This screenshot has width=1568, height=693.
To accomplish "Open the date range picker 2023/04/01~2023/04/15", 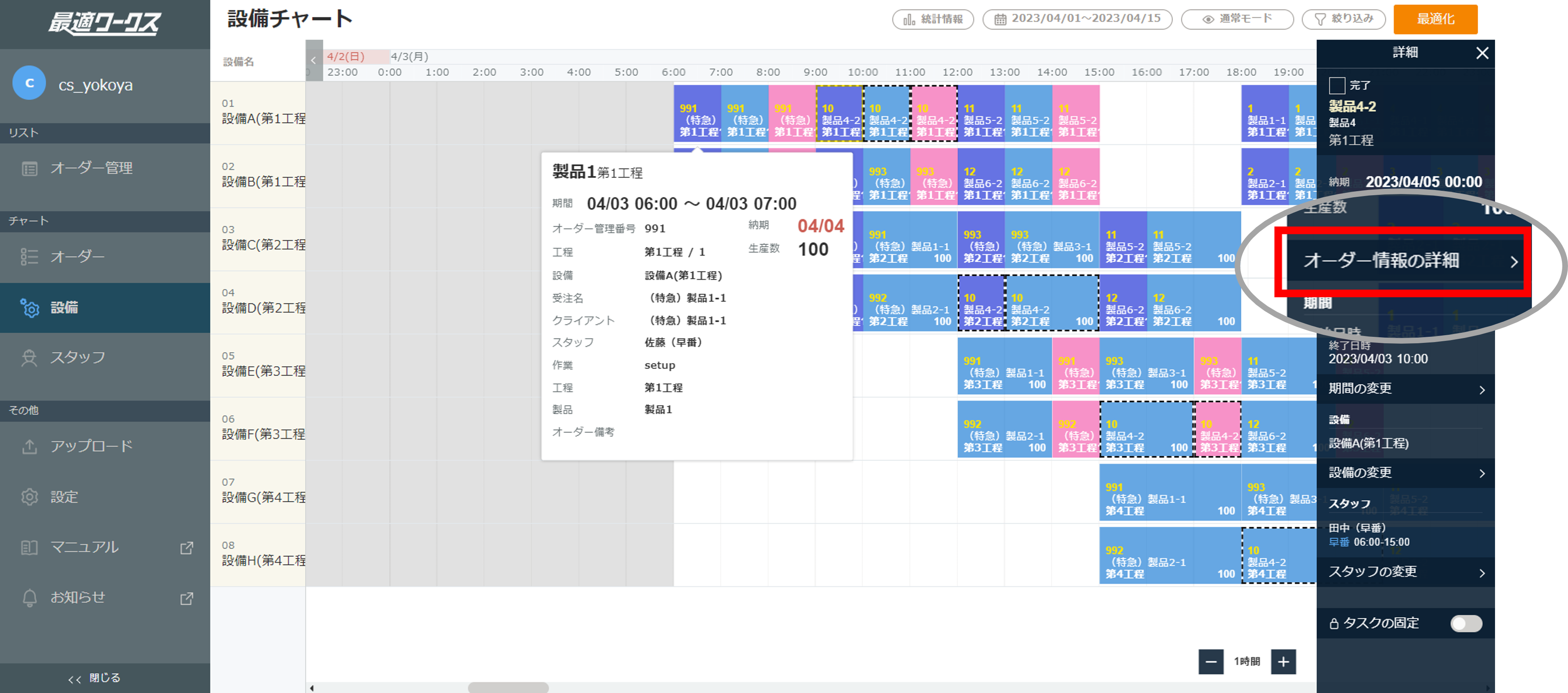I will coord(1077,19).
